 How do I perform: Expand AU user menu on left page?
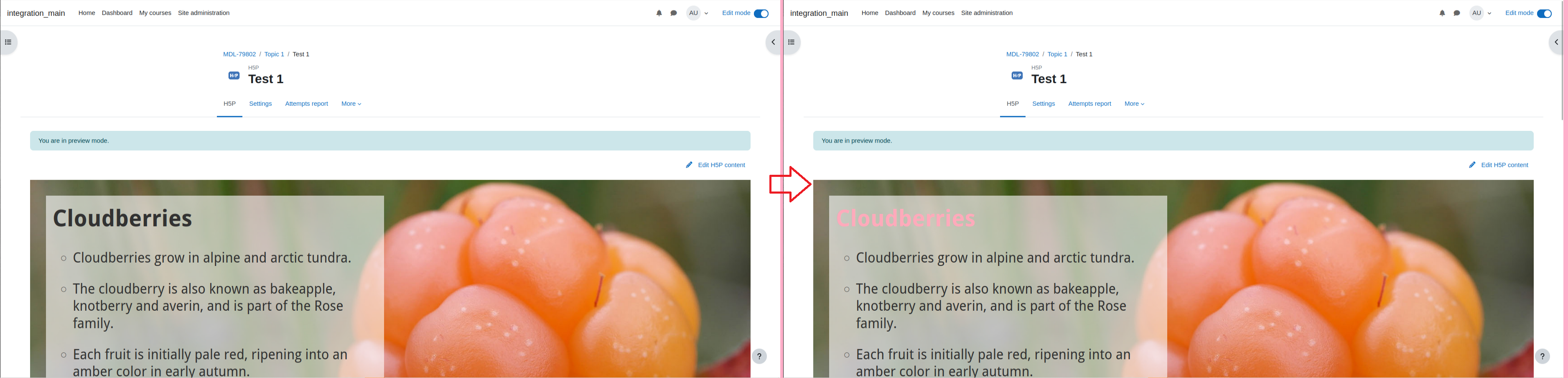pyautogui.click(x=697, y=13)
